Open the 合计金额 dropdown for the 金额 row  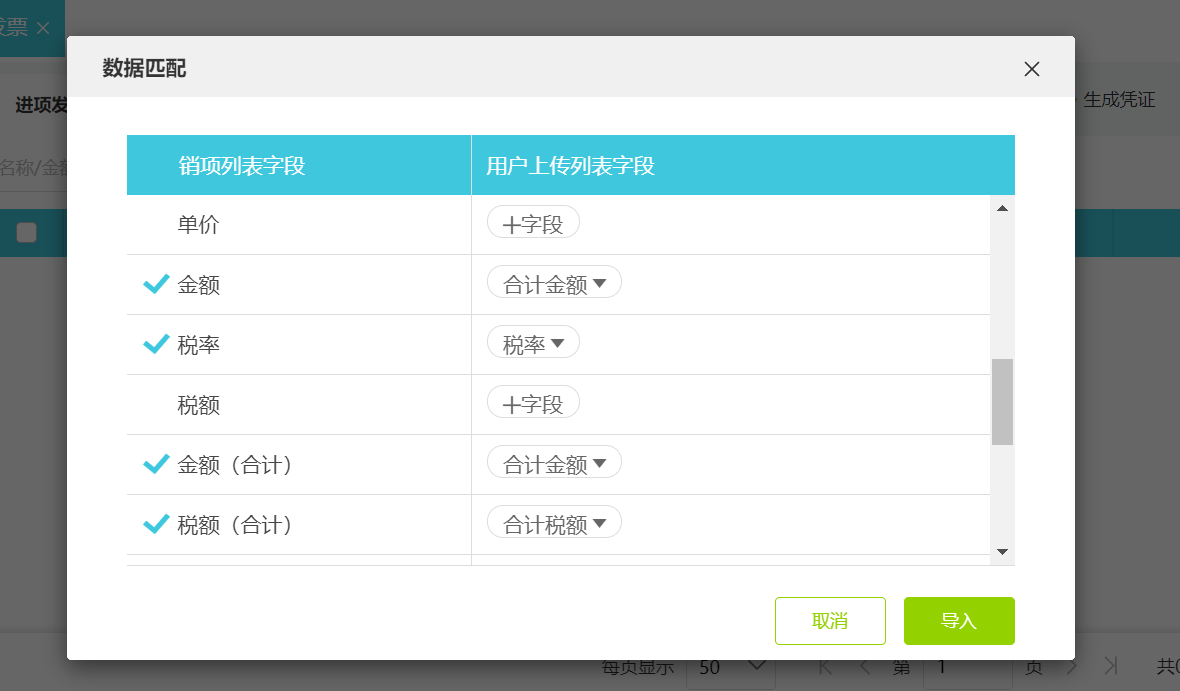[553, 282]
